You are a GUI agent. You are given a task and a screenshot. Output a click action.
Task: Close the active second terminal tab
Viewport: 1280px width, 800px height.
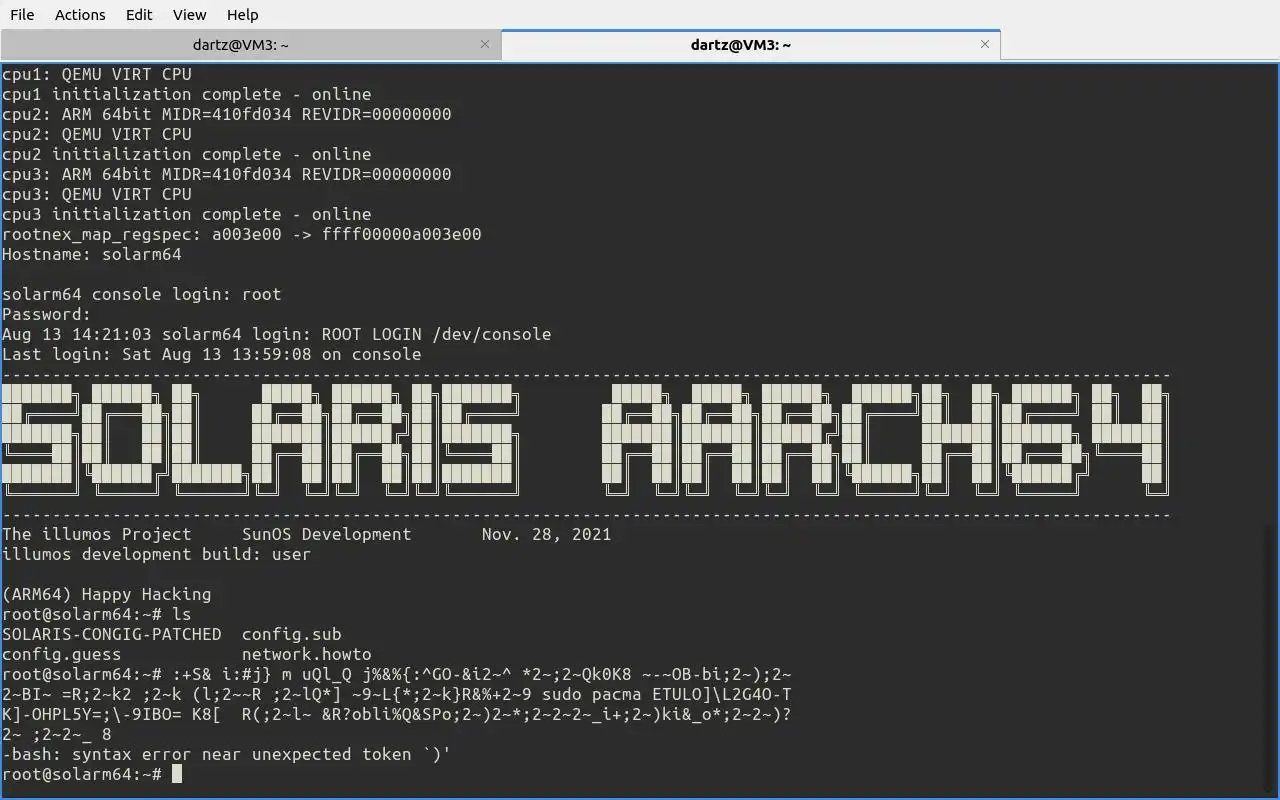point(985,44)
